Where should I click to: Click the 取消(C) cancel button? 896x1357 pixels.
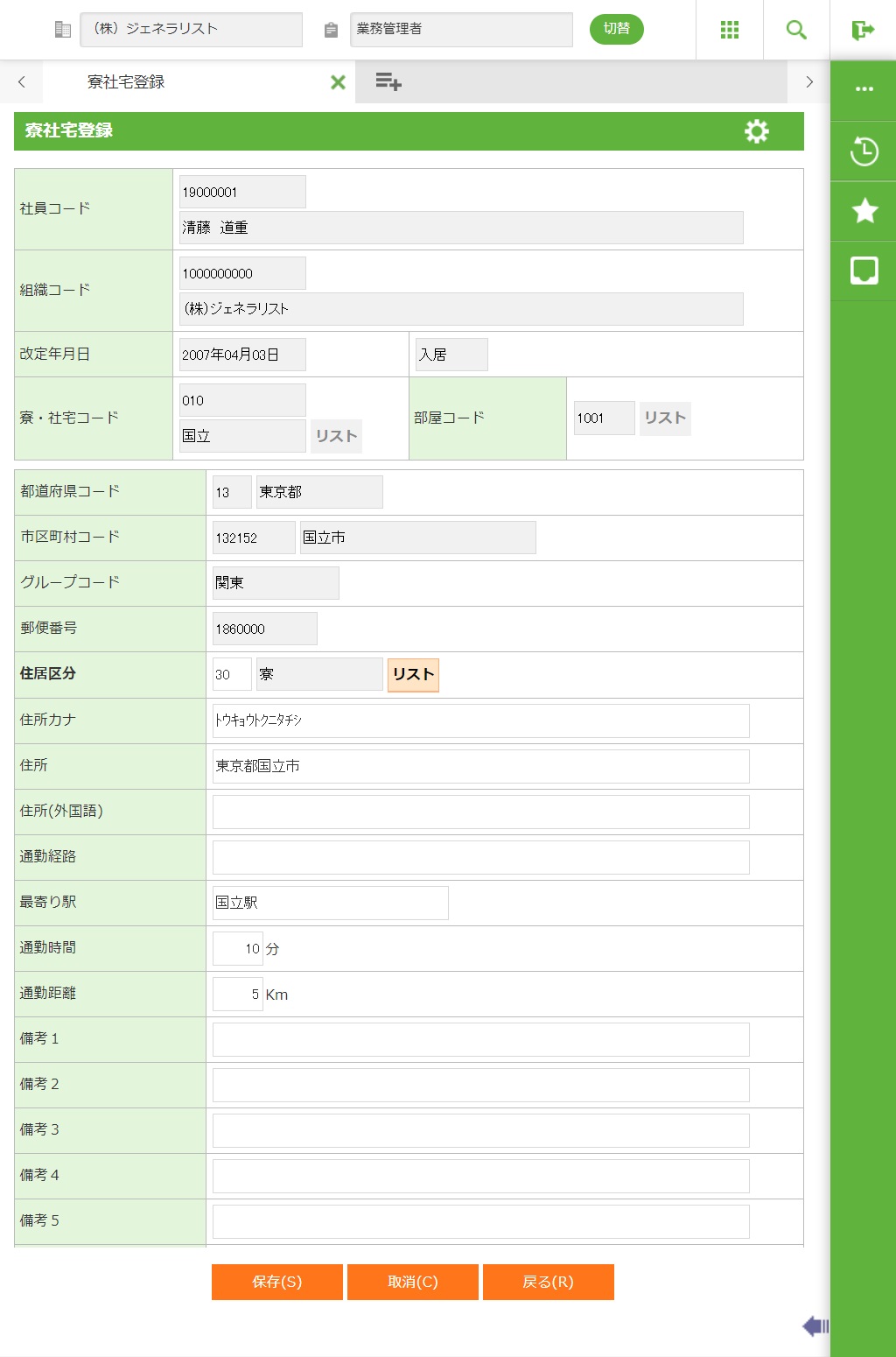(412, 1282)
